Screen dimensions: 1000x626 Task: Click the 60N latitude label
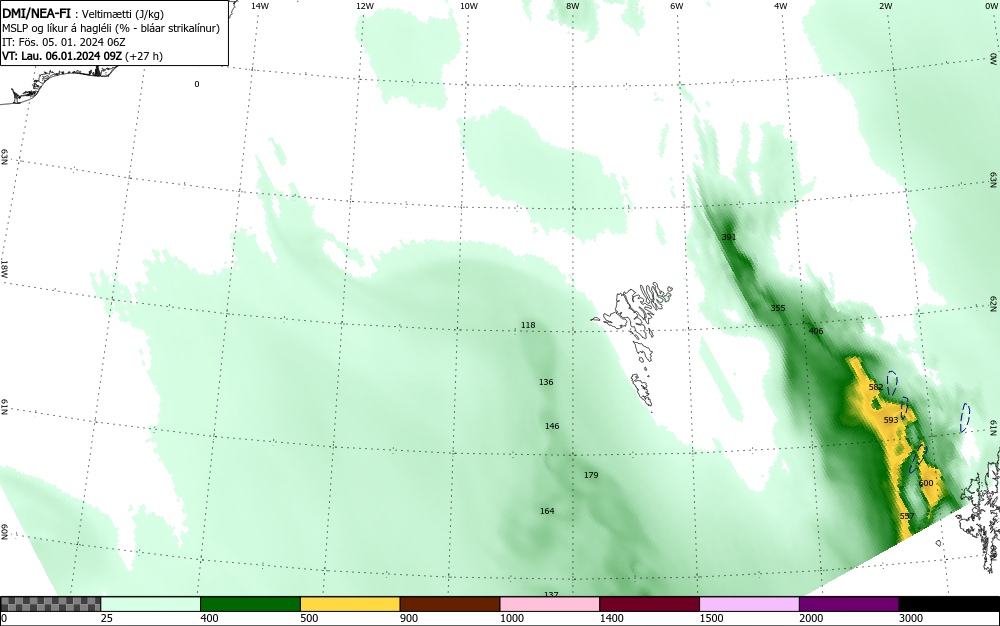(4, 532)
